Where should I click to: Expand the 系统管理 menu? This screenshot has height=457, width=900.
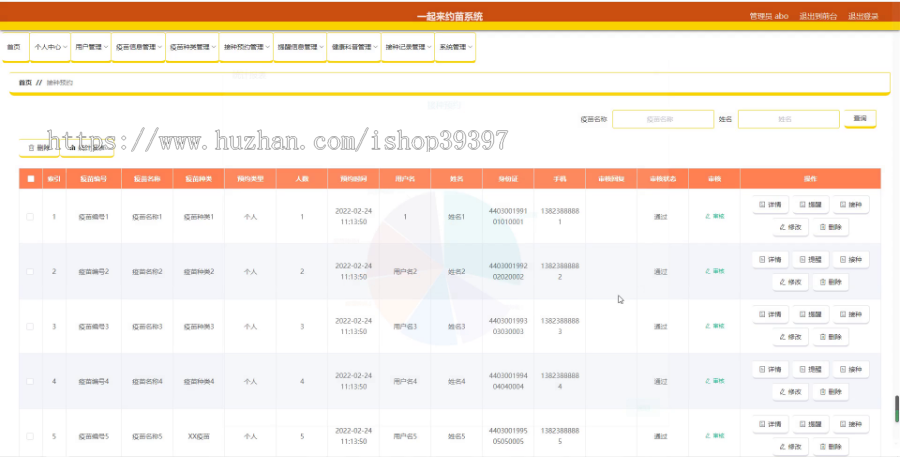[x=455, y=47]
